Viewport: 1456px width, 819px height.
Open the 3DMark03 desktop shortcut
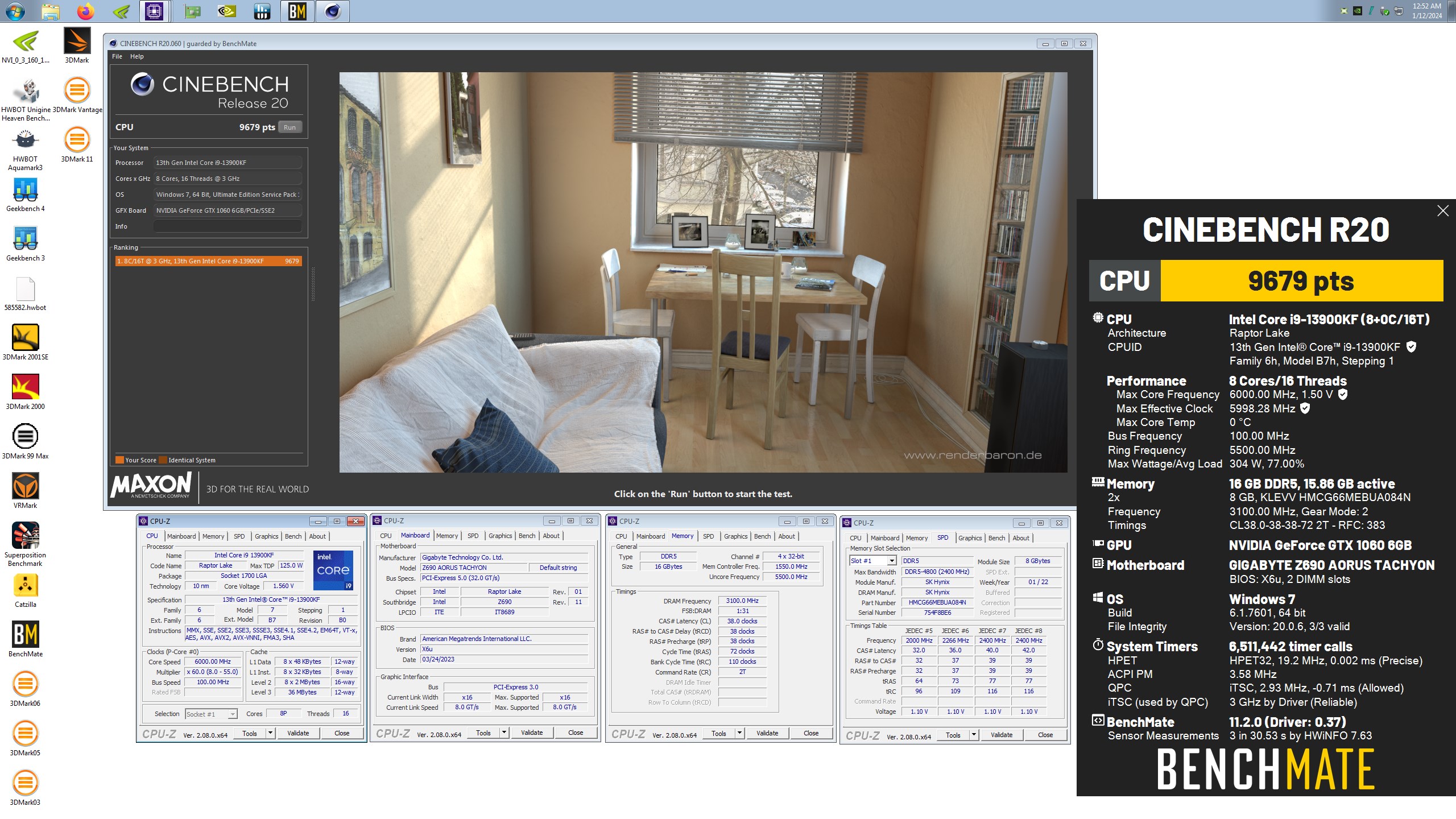pos(26,788)
